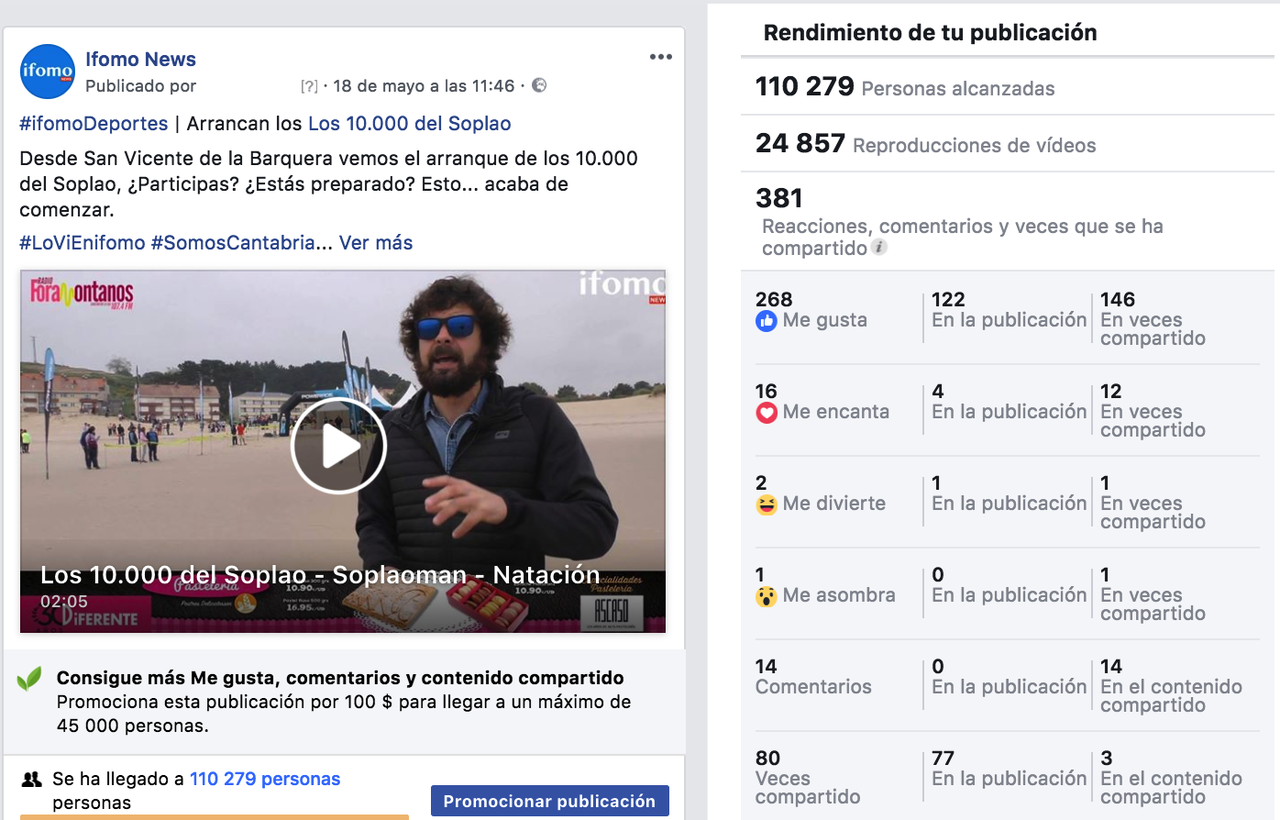The height and width of the screenshot is (820, 1280).
Task: Click the blue Me gusta thumbs-up icon
Action: (x=766, y=321)
